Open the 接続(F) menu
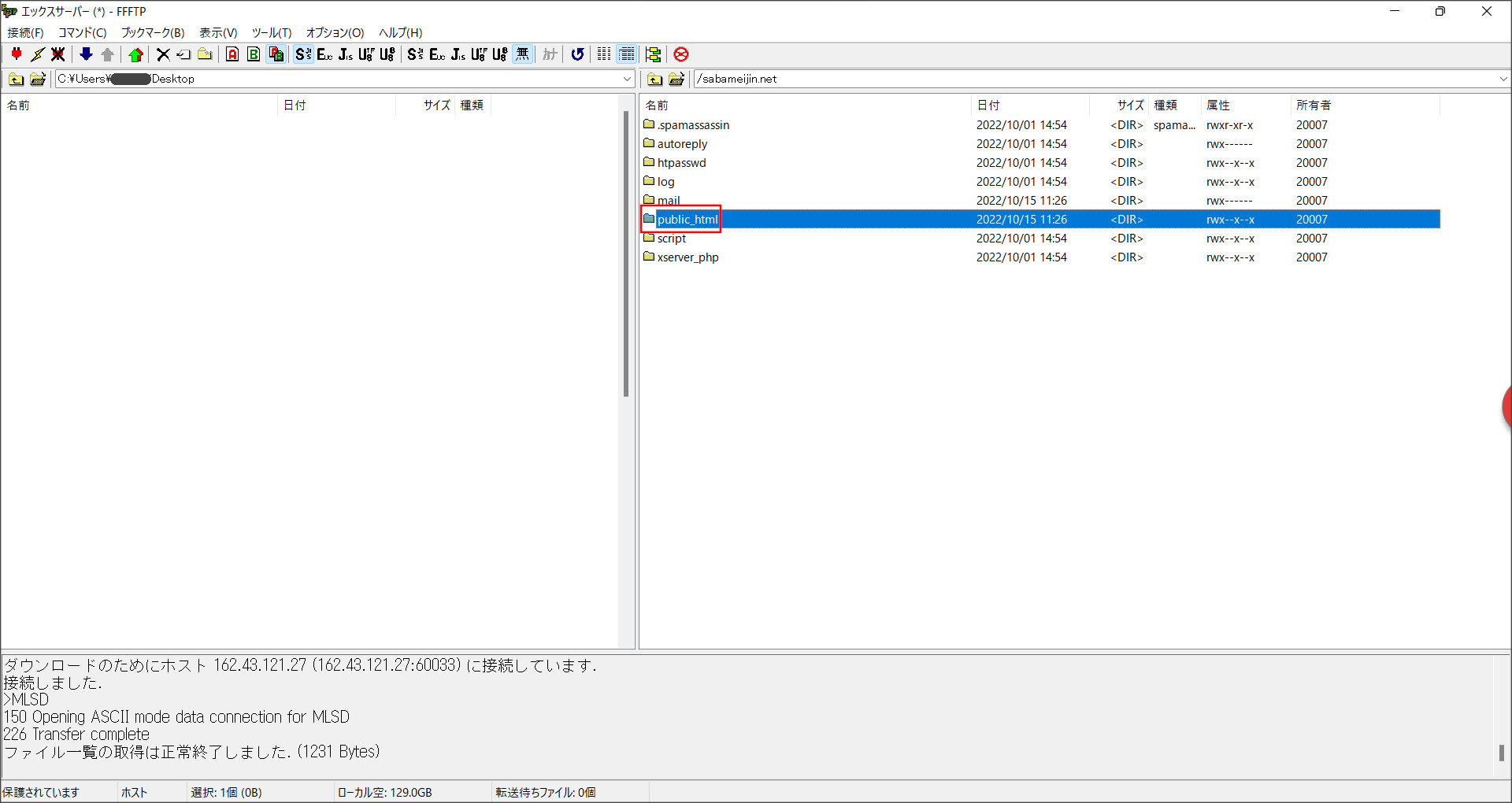Viewport: 1512px width, 803px height. [x=25, y=32]
